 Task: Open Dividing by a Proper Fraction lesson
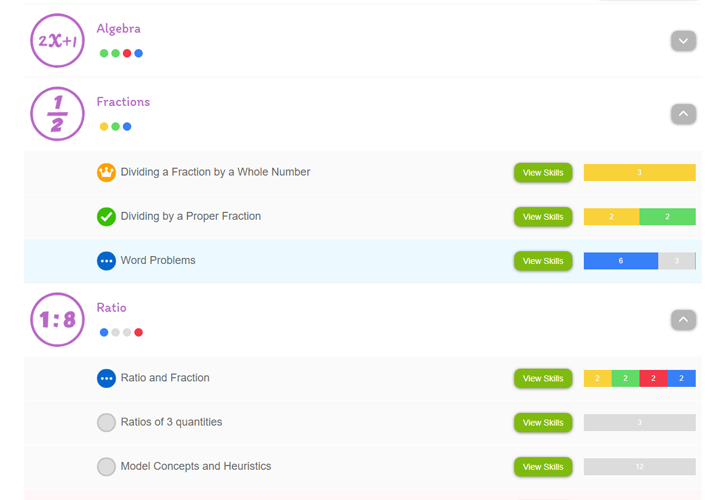pos(190,216)
